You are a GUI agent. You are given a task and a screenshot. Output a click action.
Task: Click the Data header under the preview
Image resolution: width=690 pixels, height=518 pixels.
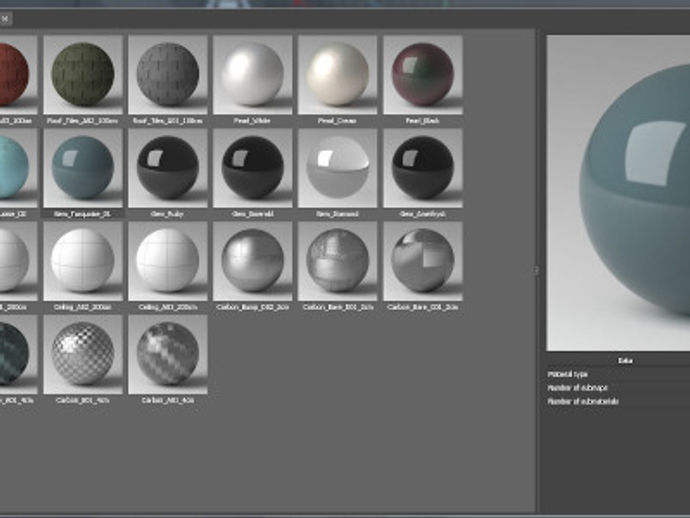coord(625,360)
